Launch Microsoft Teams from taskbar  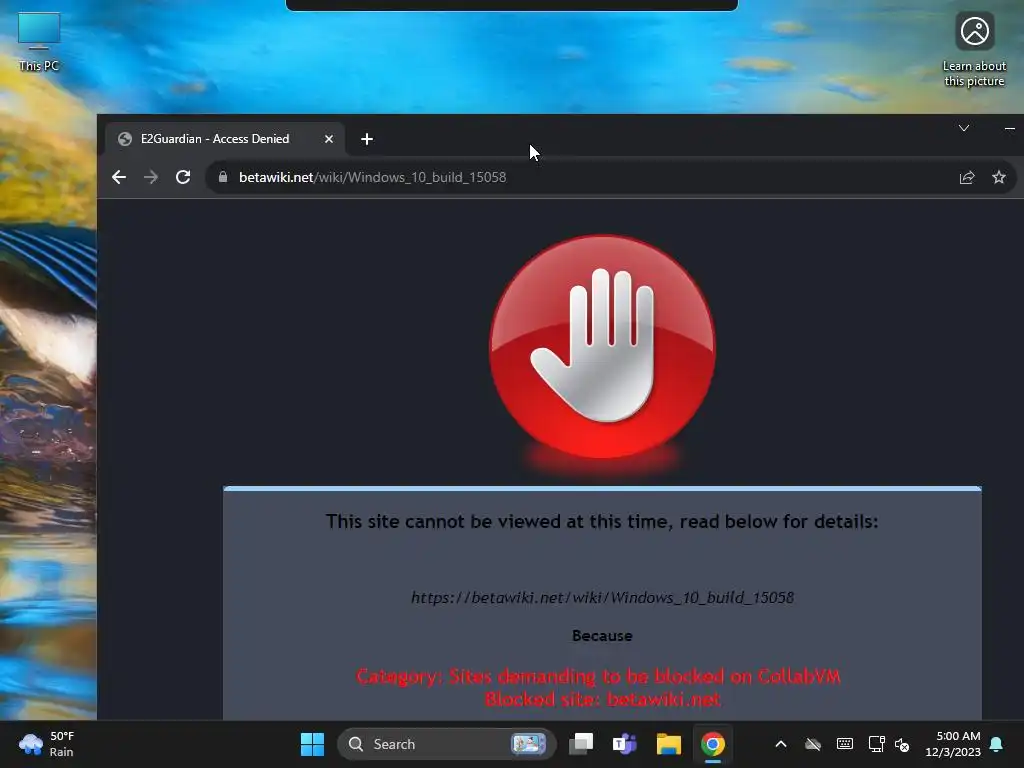coord(624,744)
